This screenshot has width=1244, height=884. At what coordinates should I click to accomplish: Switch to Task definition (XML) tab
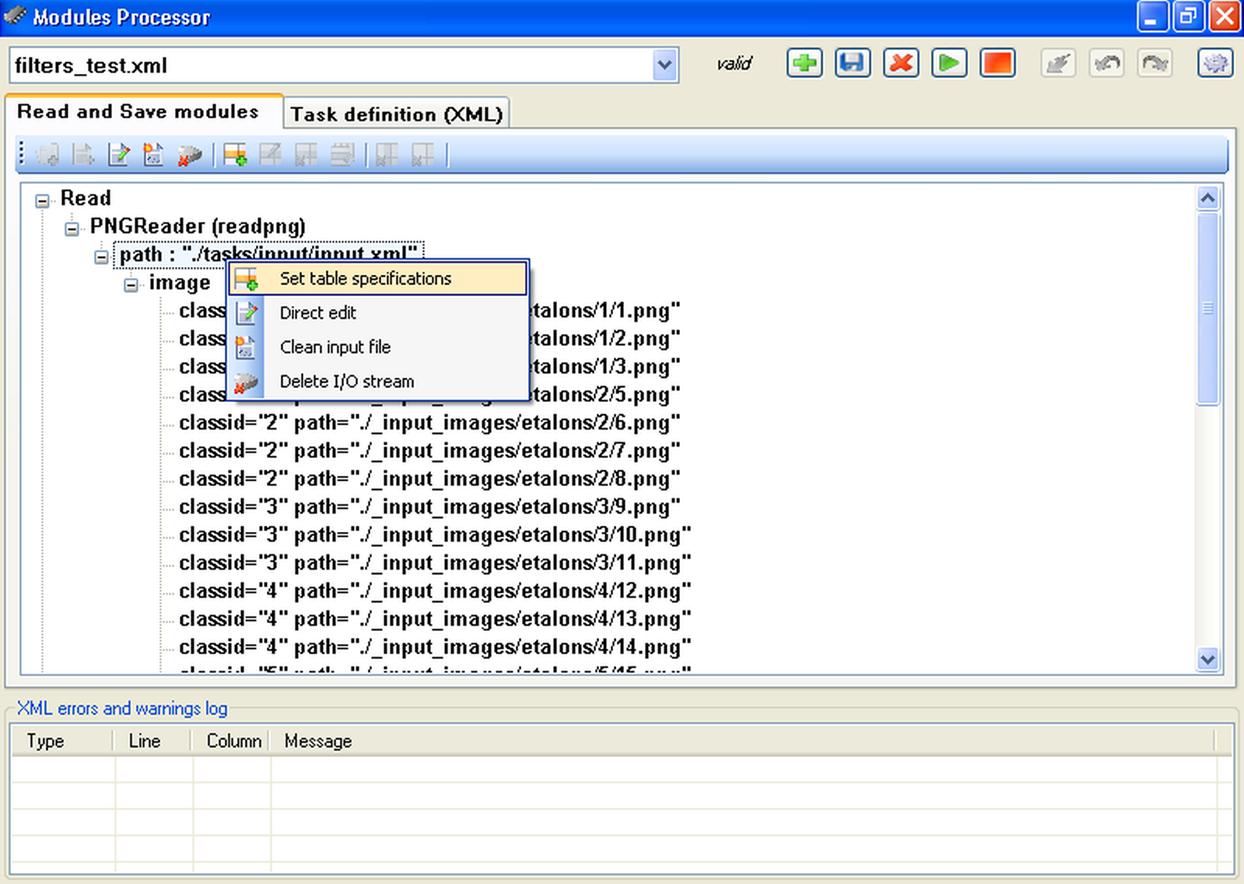pyautogui.click(x=396, y=114)
